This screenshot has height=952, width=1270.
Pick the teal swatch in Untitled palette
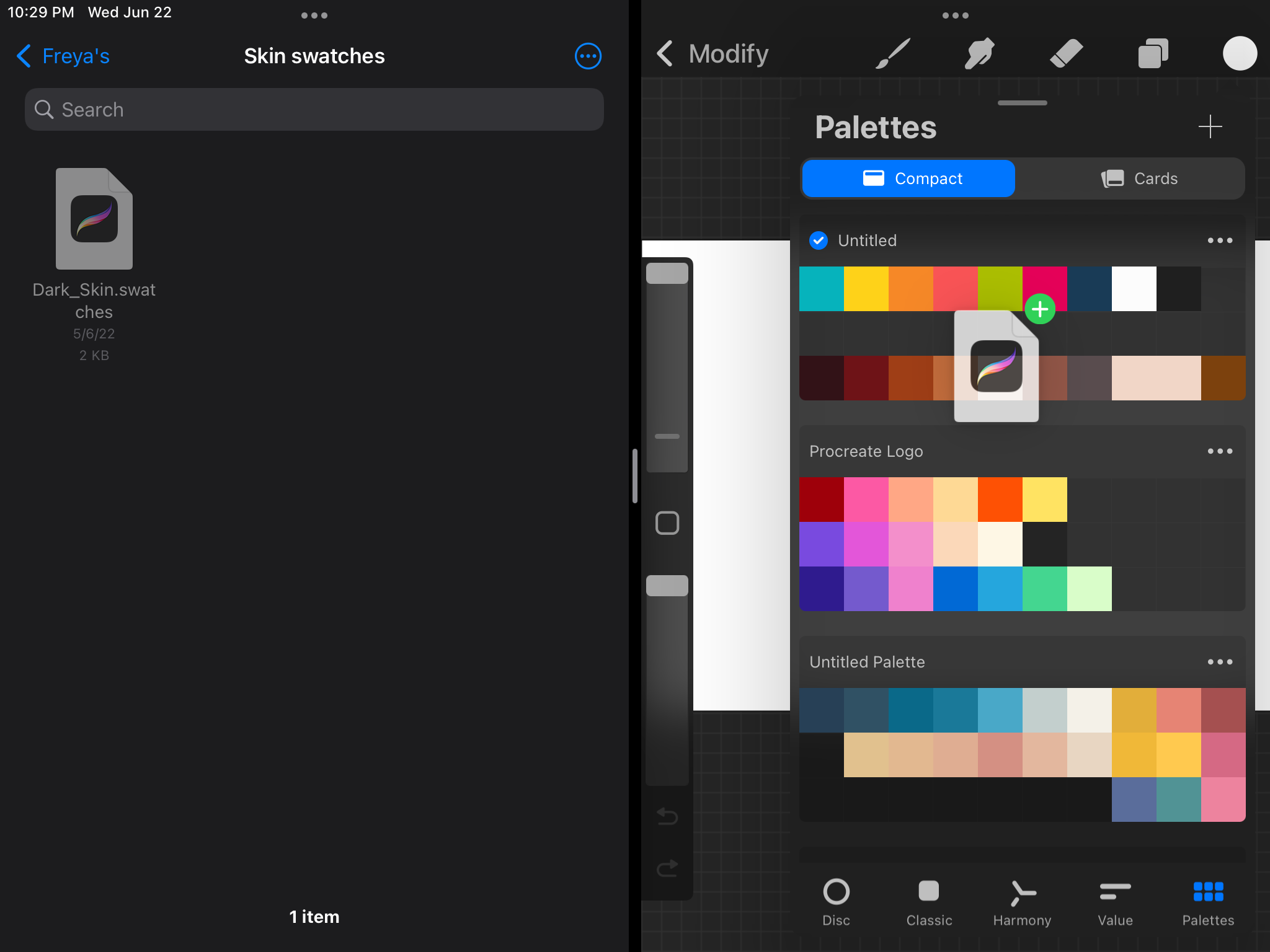point(822,288)
